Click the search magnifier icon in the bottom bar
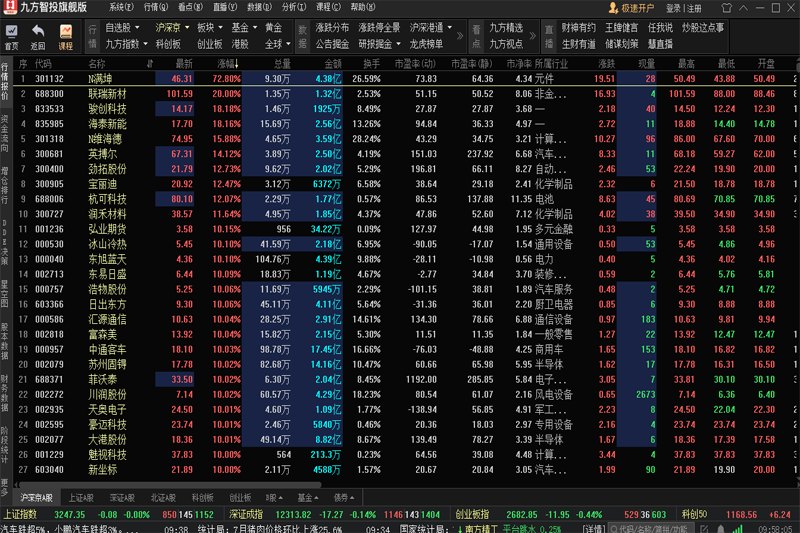800x533 pixels. click(x=611, y=527)
